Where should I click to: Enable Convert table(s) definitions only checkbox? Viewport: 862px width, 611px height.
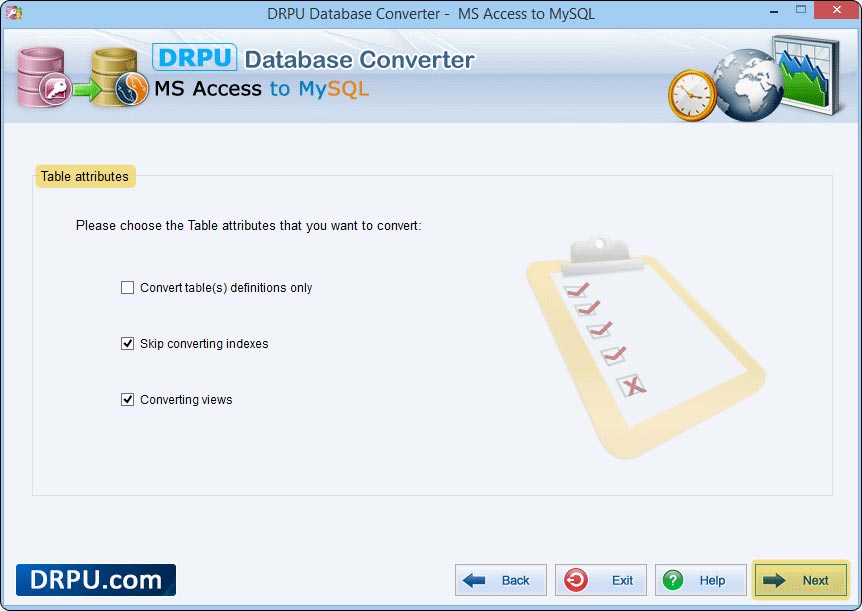pyautogui.click(x=127, y=288)
